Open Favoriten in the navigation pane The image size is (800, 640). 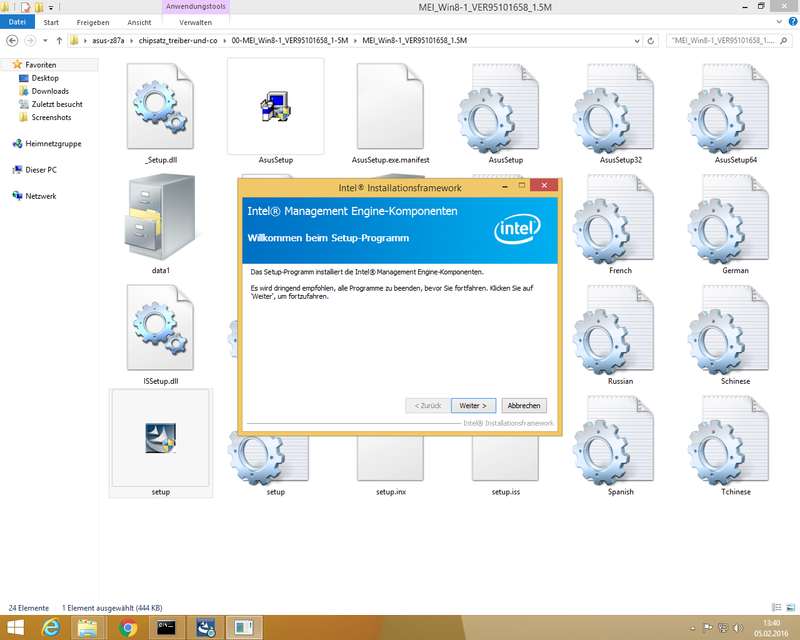coord(40,65)
